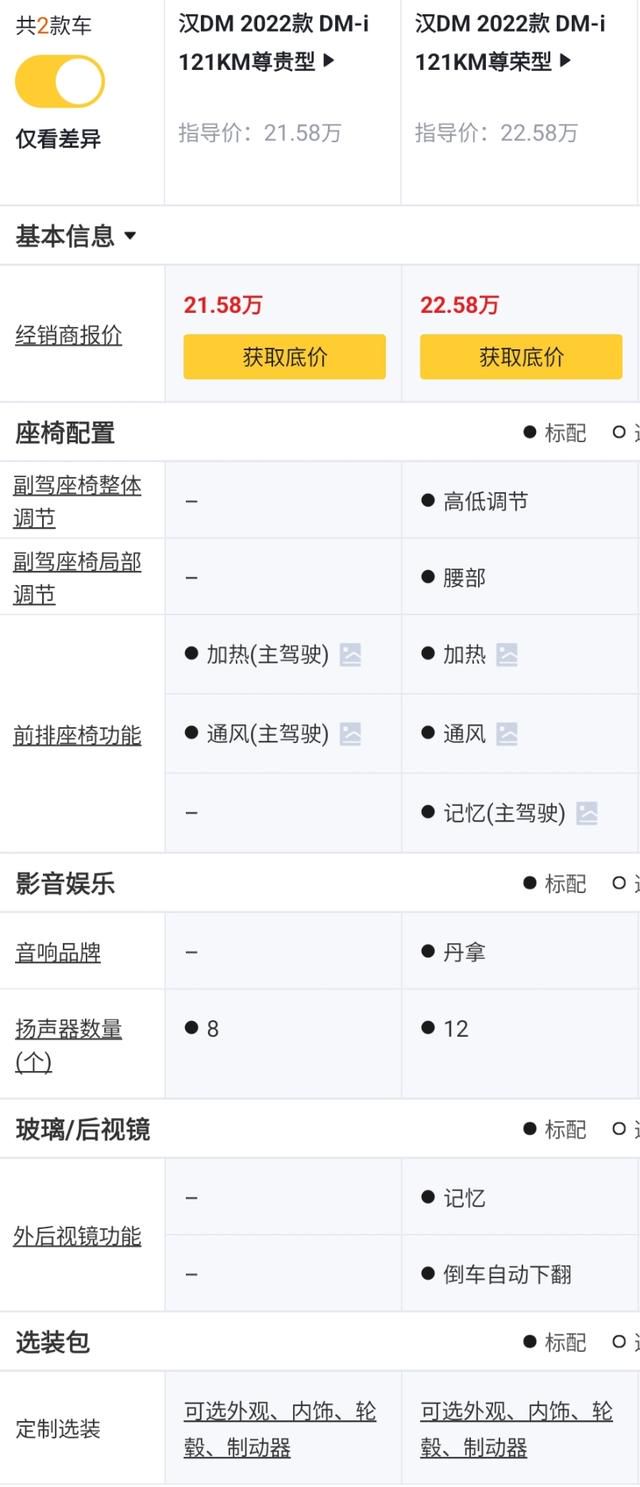The image size is (640, 1487).
Task: Get lowest price for 22.58万 model
Action: (x=521, y=357)
